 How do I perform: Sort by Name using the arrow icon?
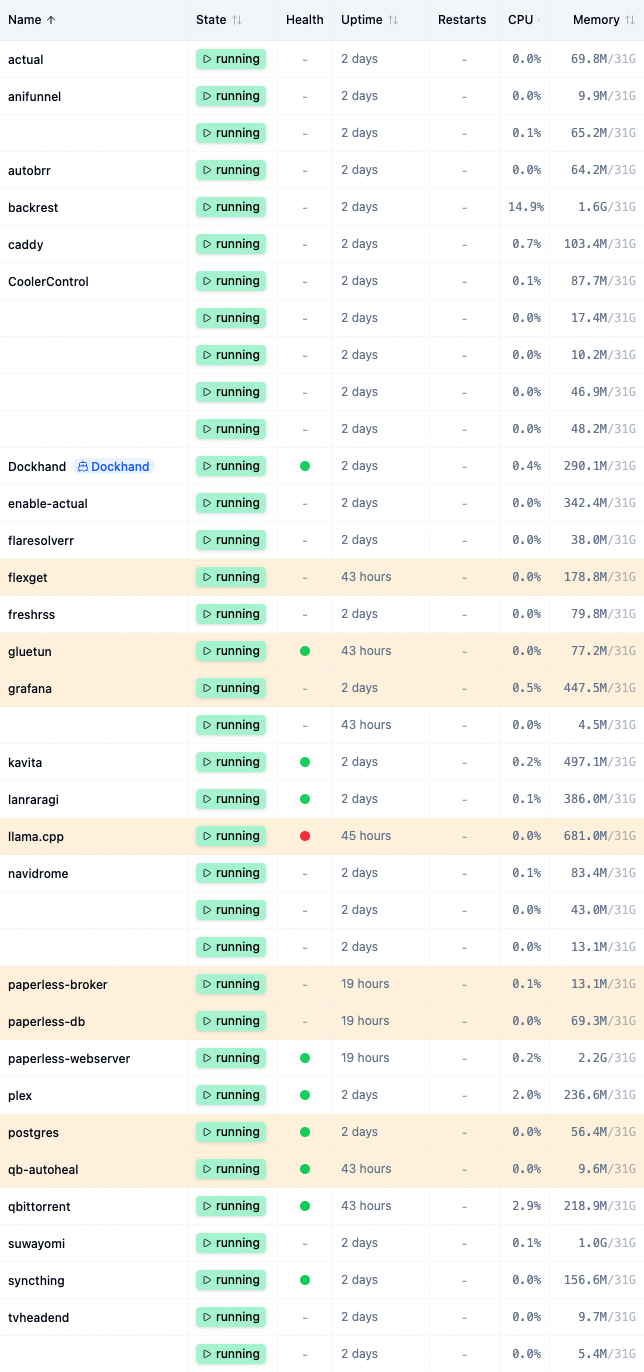pos(52,20)
